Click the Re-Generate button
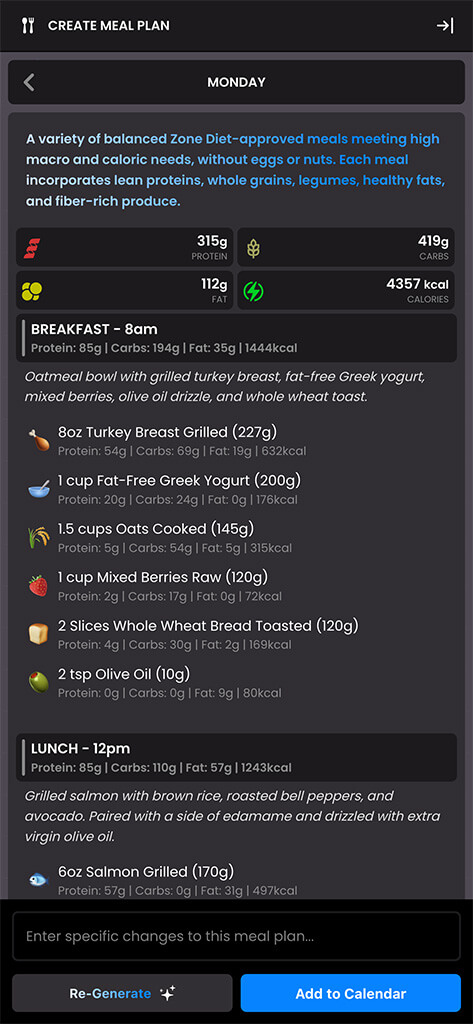Viewport: 473px width, 1024px height. [122, 993]
